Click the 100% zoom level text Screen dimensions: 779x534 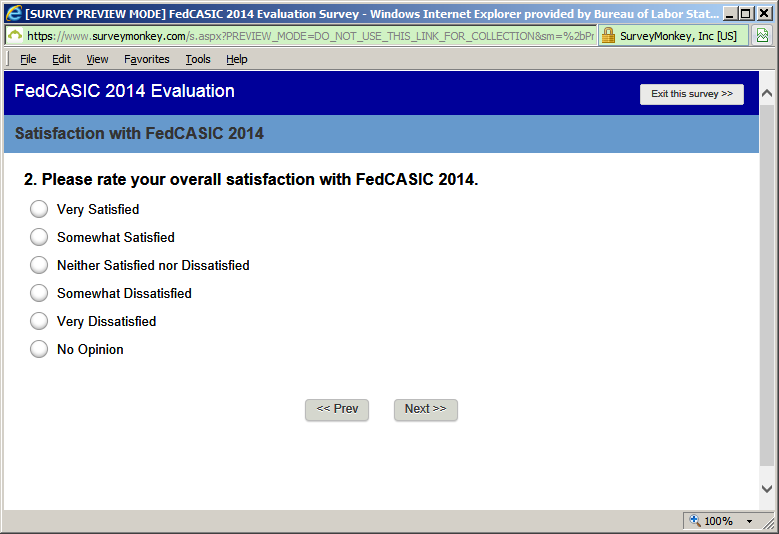[718, 521]
